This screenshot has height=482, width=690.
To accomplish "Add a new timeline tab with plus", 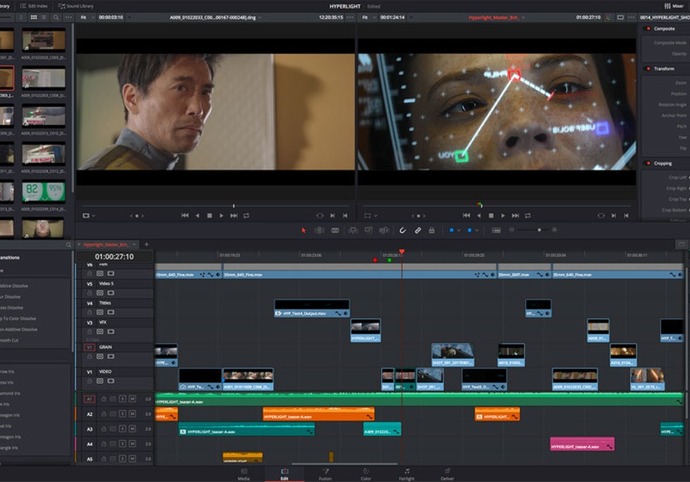I will click(x=147, y=244).
